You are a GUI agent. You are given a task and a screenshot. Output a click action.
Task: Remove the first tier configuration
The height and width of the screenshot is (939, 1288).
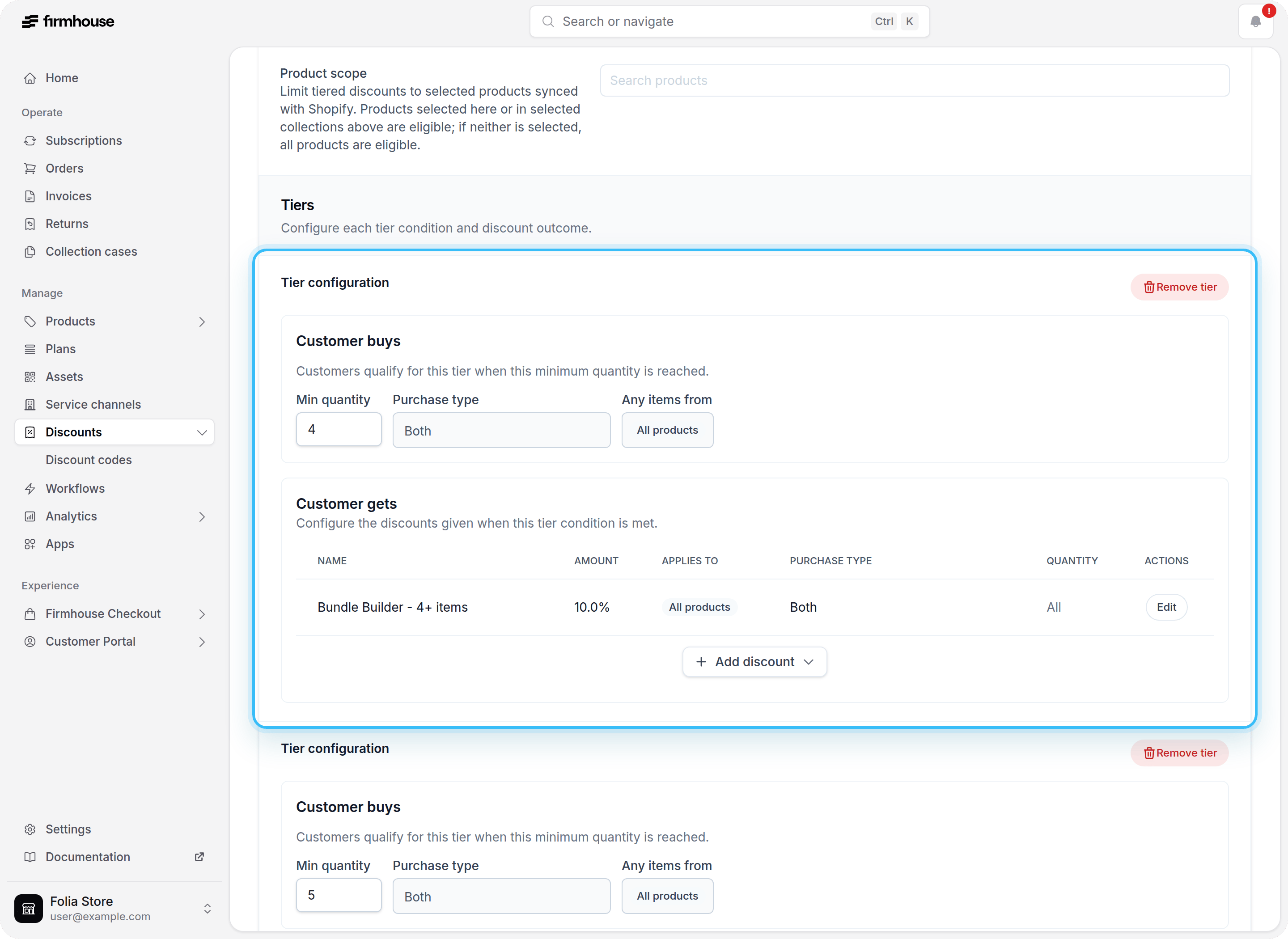click(1179, 287)
